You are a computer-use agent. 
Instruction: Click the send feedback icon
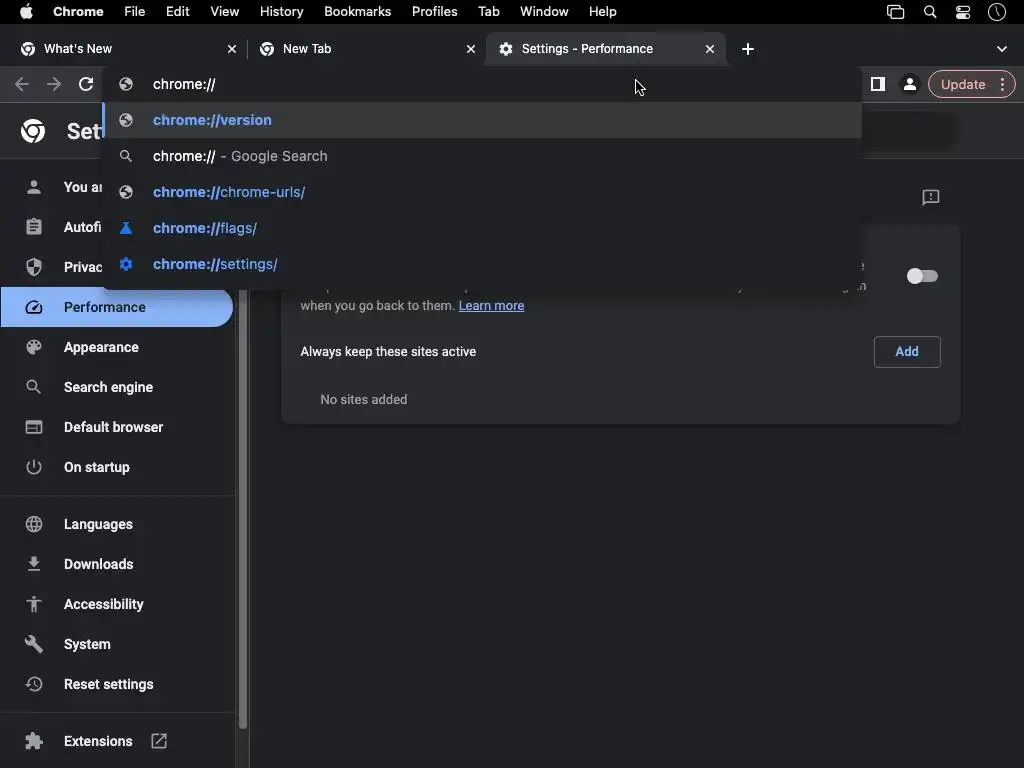point(931,197)
